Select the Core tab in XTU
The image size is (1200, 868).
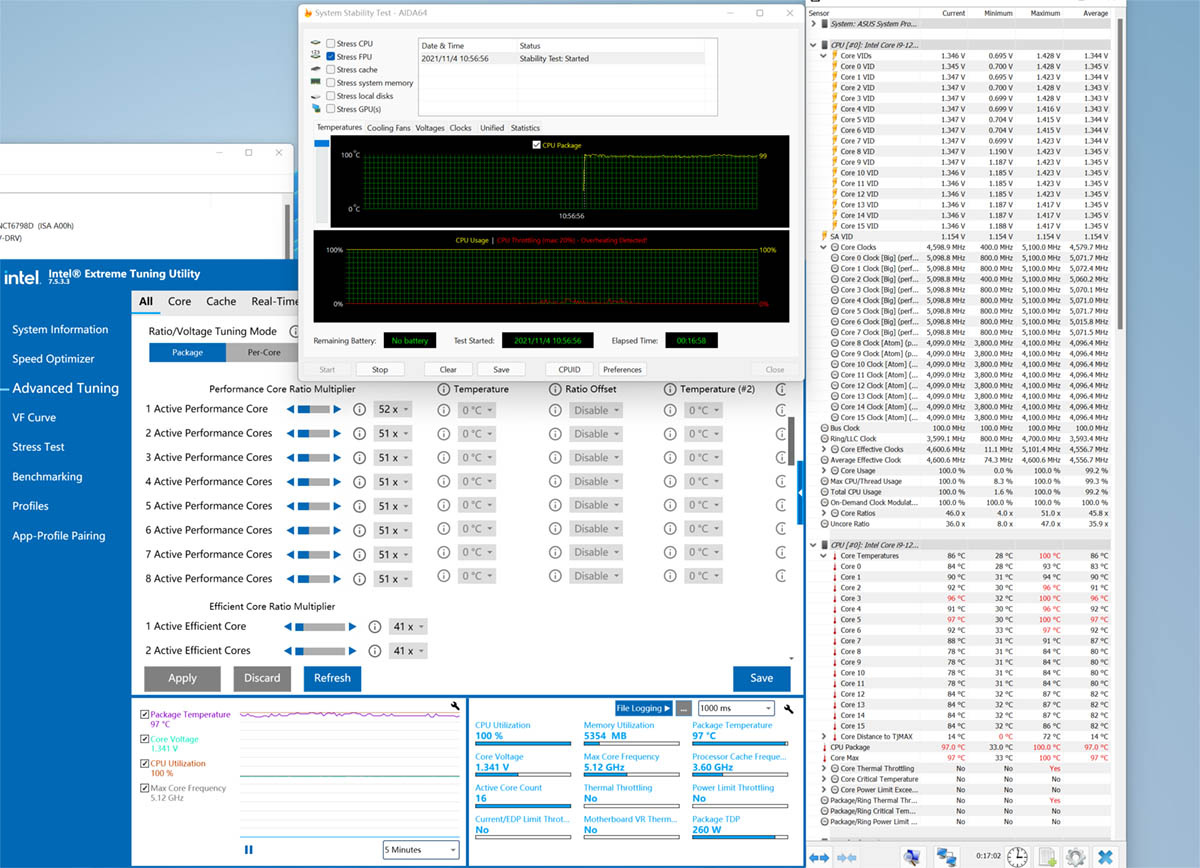[x=180, y=301]
